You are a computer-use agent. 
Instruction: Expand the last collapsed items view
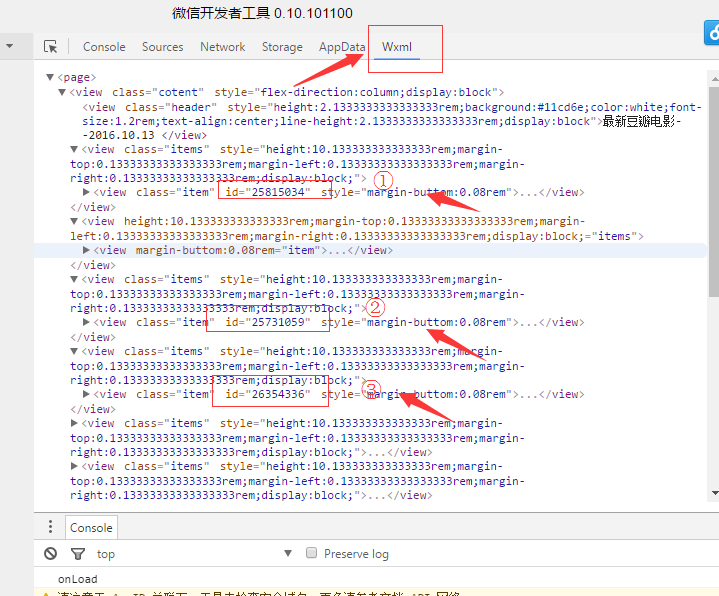74,466
